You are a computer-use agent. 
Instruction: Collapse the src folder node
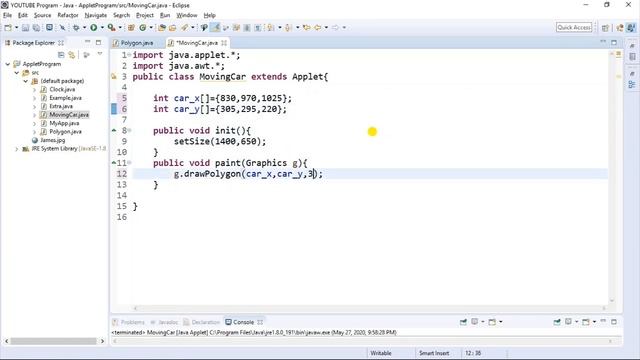(x=17, y=73)
